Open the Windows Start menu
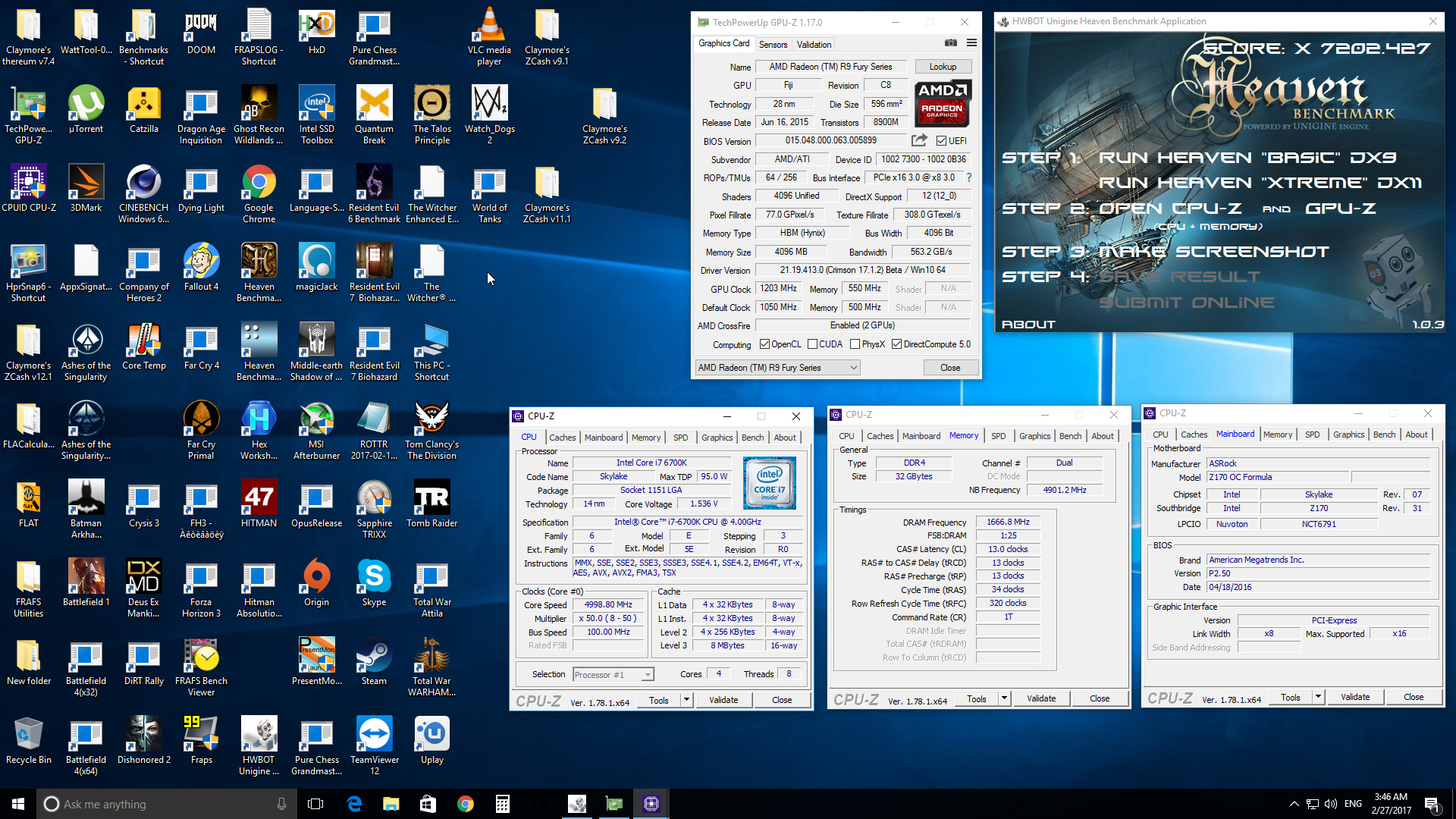The image size is (1456, 819). click(x=18, y=804)
